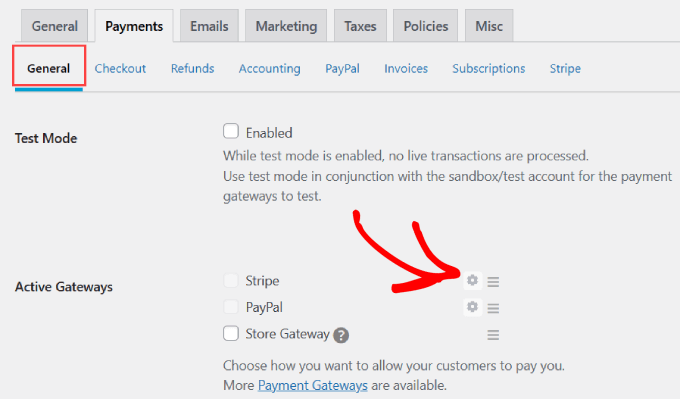Open the Policies tab
This screenshot has width=680, height=399.
pos(425,26)
